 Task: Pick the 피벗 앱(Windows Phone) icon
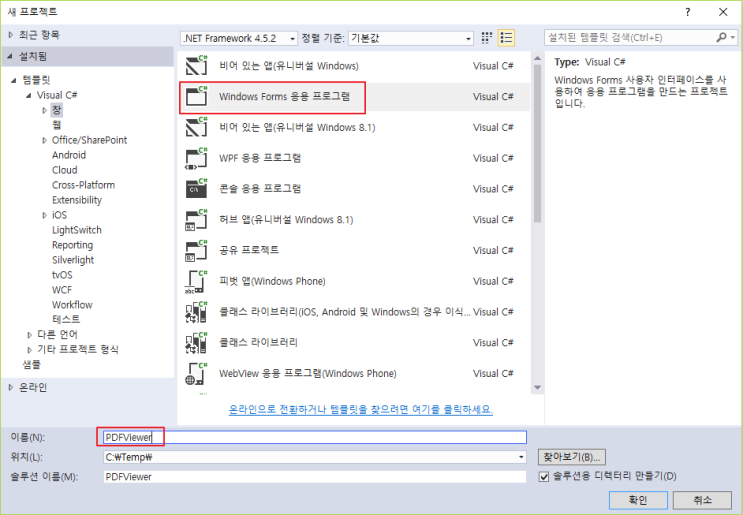click(x=197, y=281)
